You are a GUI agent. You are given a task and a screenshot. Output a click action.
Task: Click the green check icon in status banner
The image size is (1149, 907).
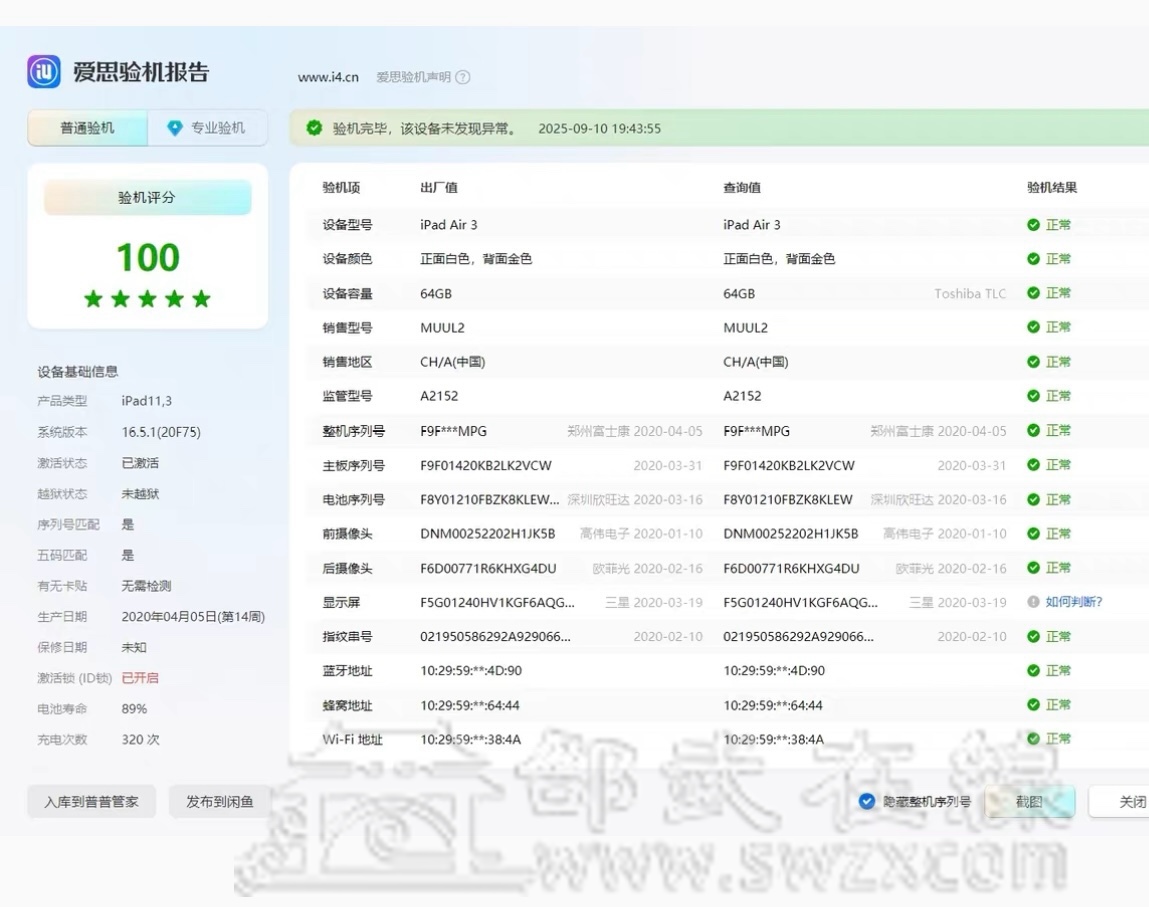point(314,128)
